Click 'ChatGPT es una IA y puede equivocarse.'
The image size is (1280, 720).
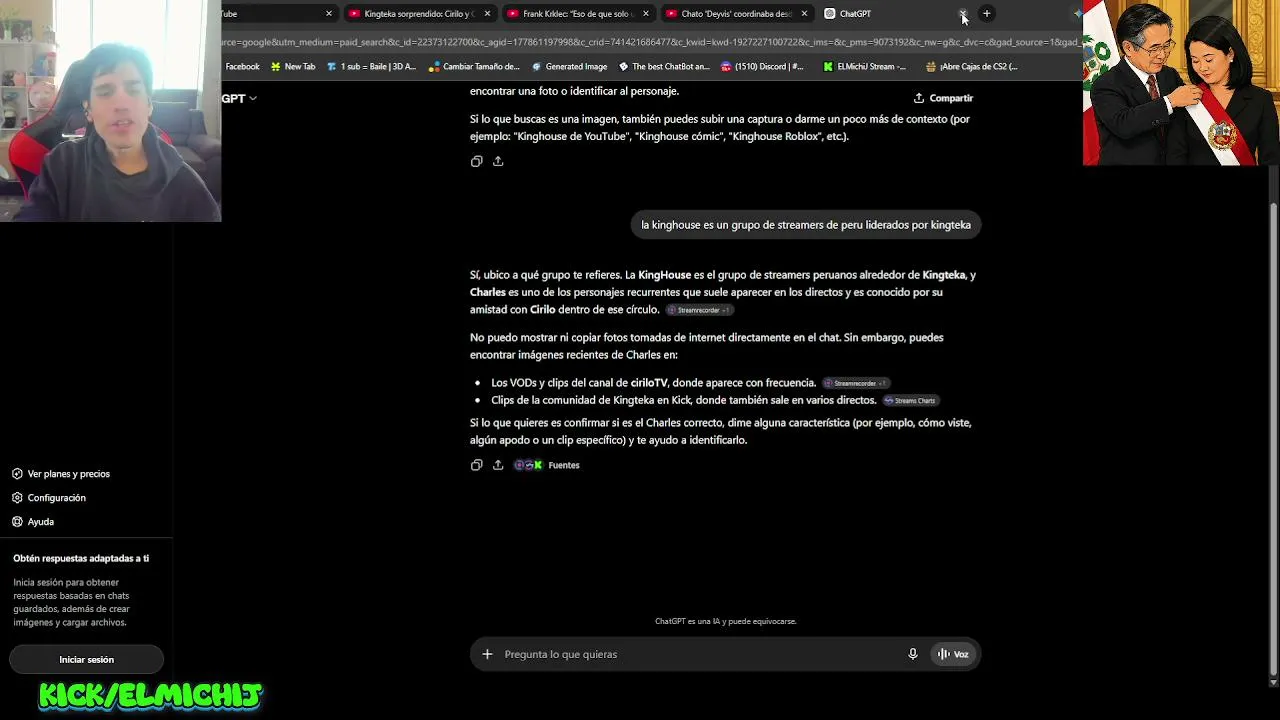[726, 621]
